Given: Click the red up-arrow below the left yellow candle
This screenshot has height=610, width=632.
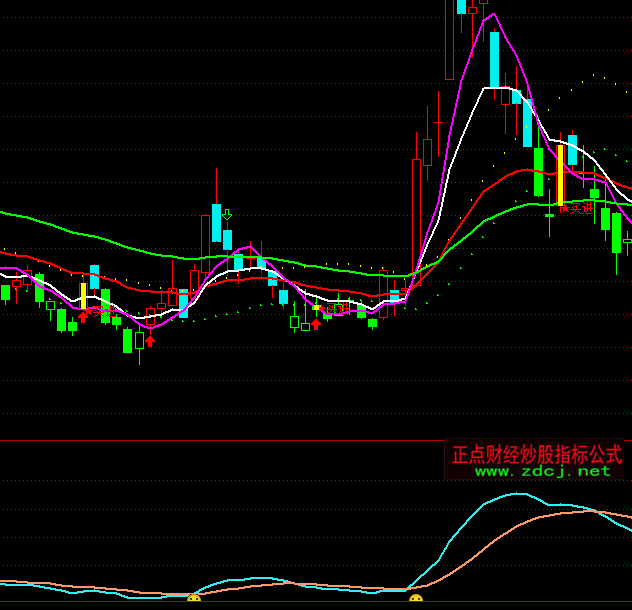Looking at the screenshot, I should 83,317.
